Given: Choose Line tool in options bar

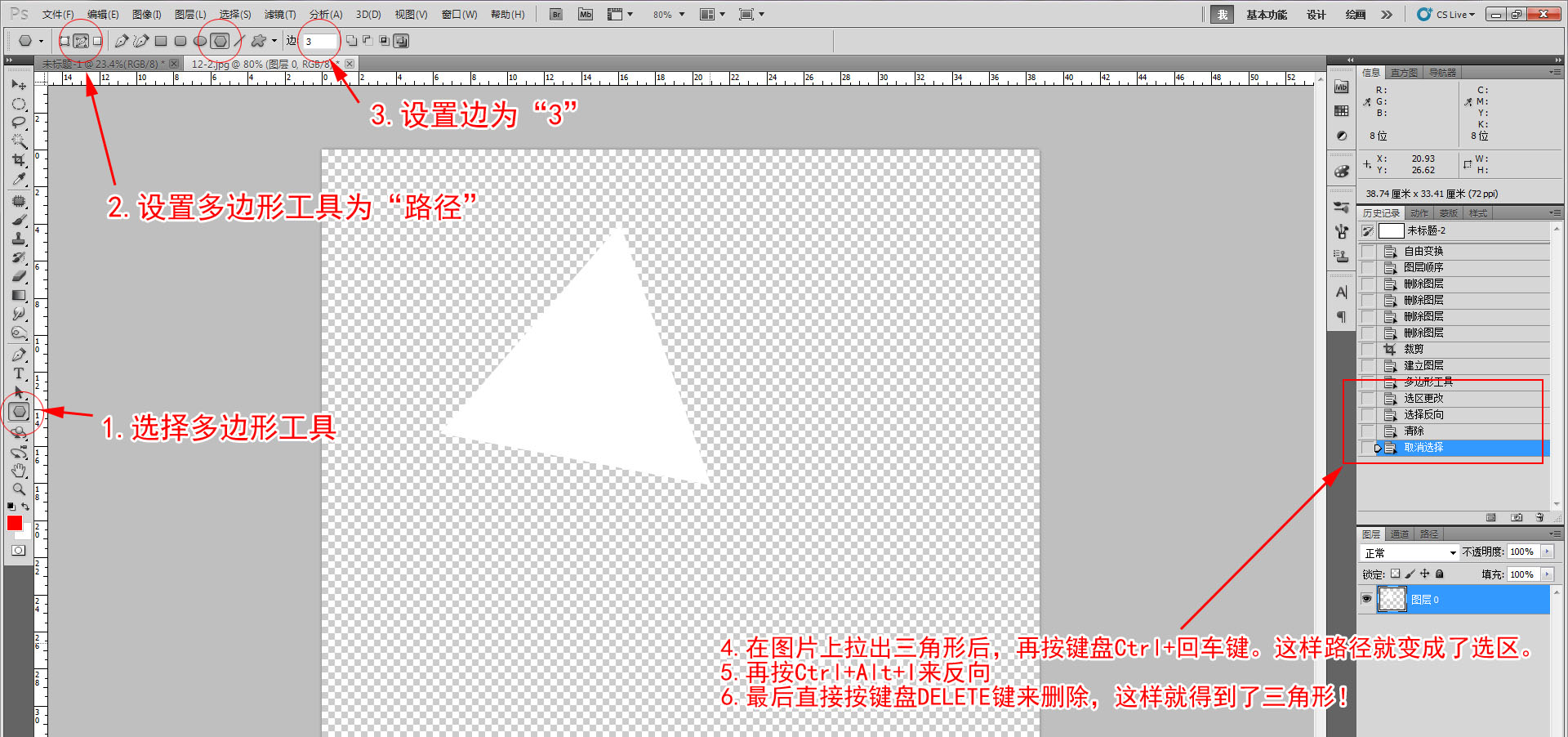Looking at the screenshot, I should pyautogui.click(x=239, y=41).
